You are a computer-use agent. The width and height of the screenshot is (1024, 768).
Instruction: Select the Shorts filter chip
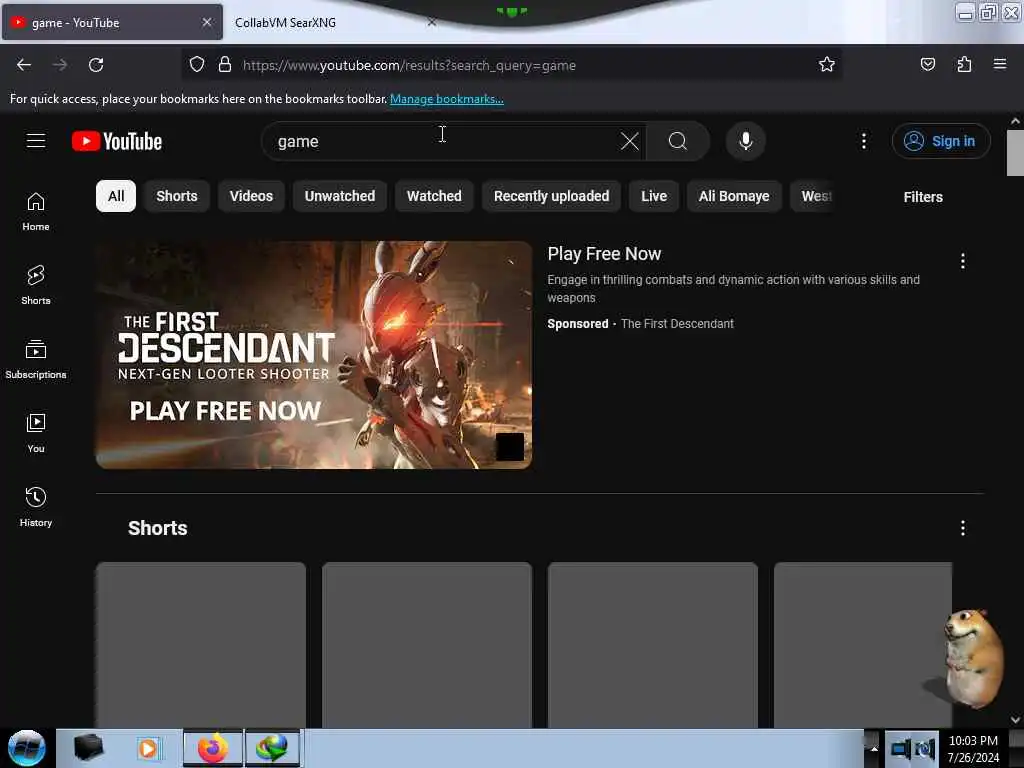[x=177, y=196]
